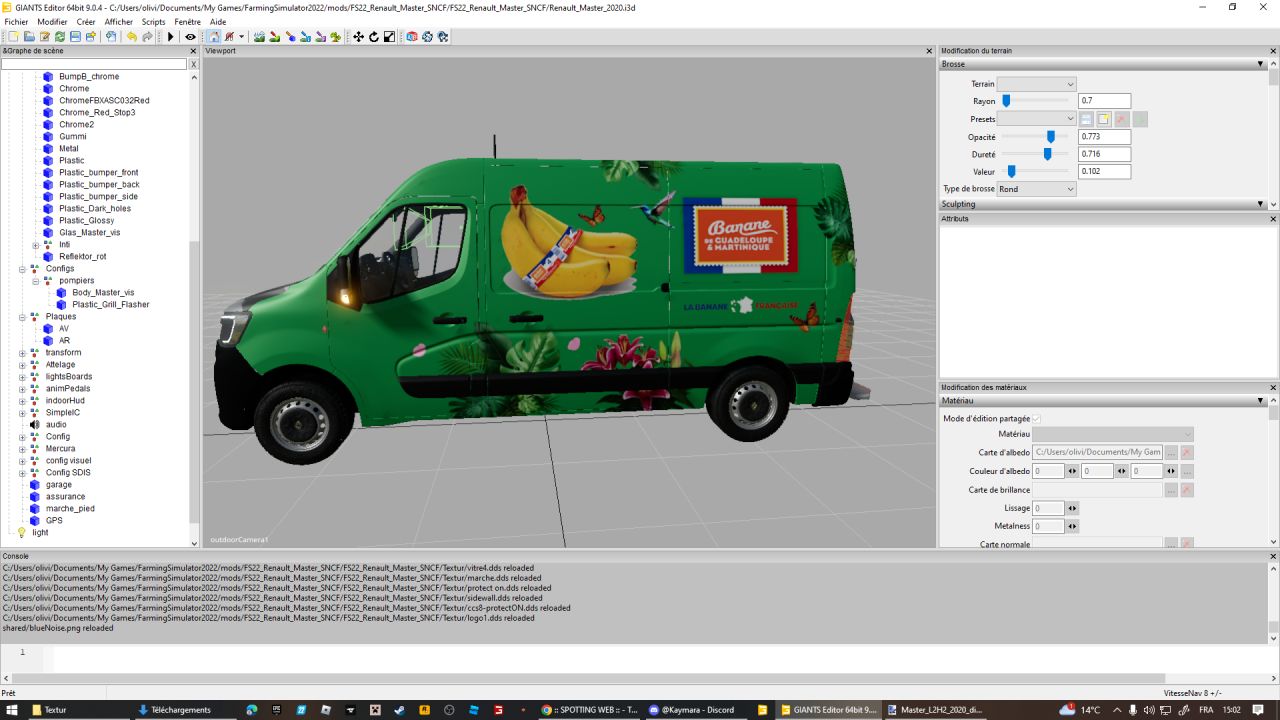The width and height of the screenshot is (1280, 720).
Task: Select the blue ball terrain brush icon
Action: pos(291,37)
